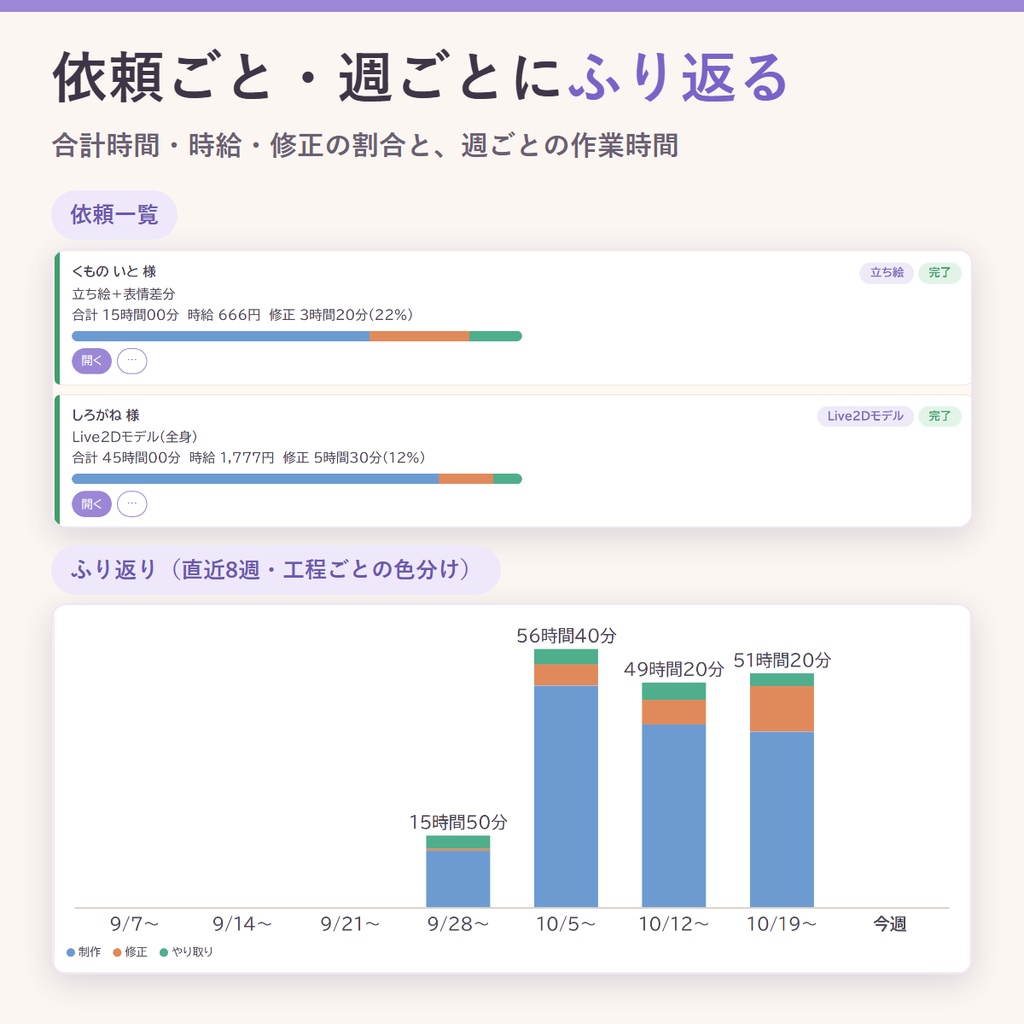Open the しろがね commission with 開く

point(91,504)
